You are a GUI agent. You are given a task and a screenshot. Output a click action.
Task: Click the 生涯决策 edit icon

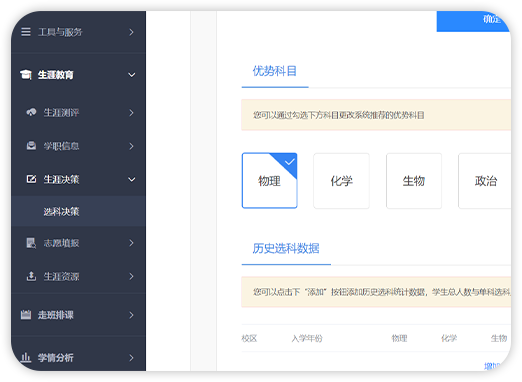[x=31, y=179]
